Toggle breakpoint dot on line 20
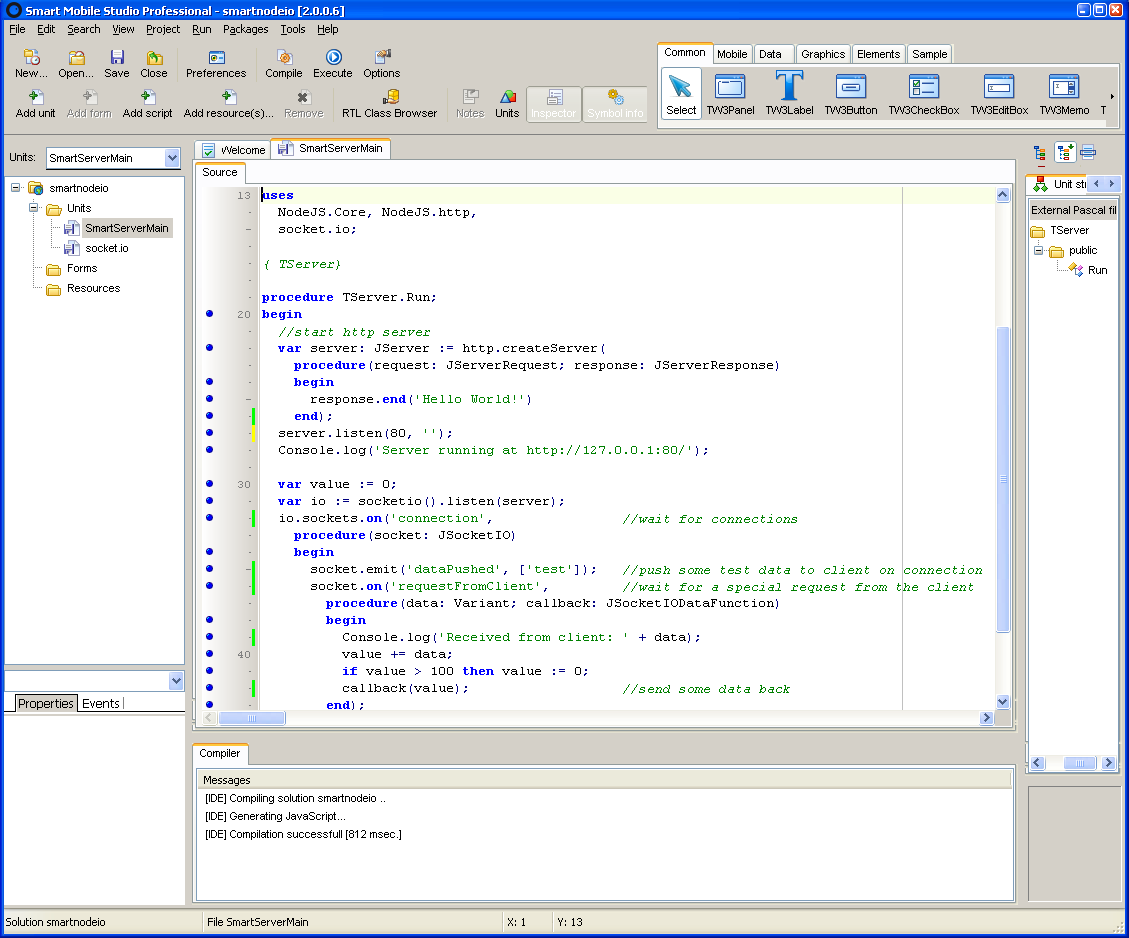Image resolution: width=1129 pixels, height=938 pixels. tap(209, 314)
